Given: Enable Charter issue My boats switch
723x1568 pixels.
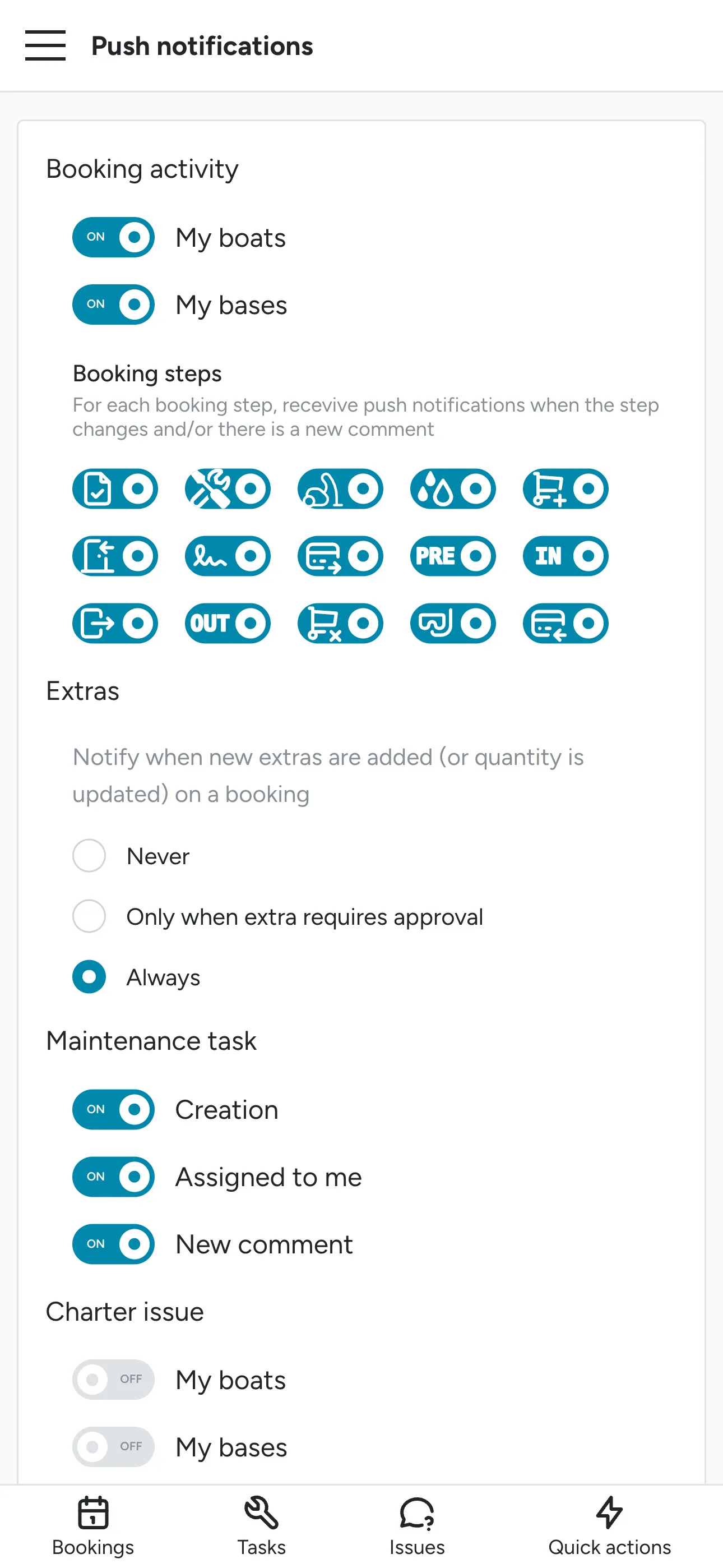Looking at the screenshot, I should [113, 1380].
